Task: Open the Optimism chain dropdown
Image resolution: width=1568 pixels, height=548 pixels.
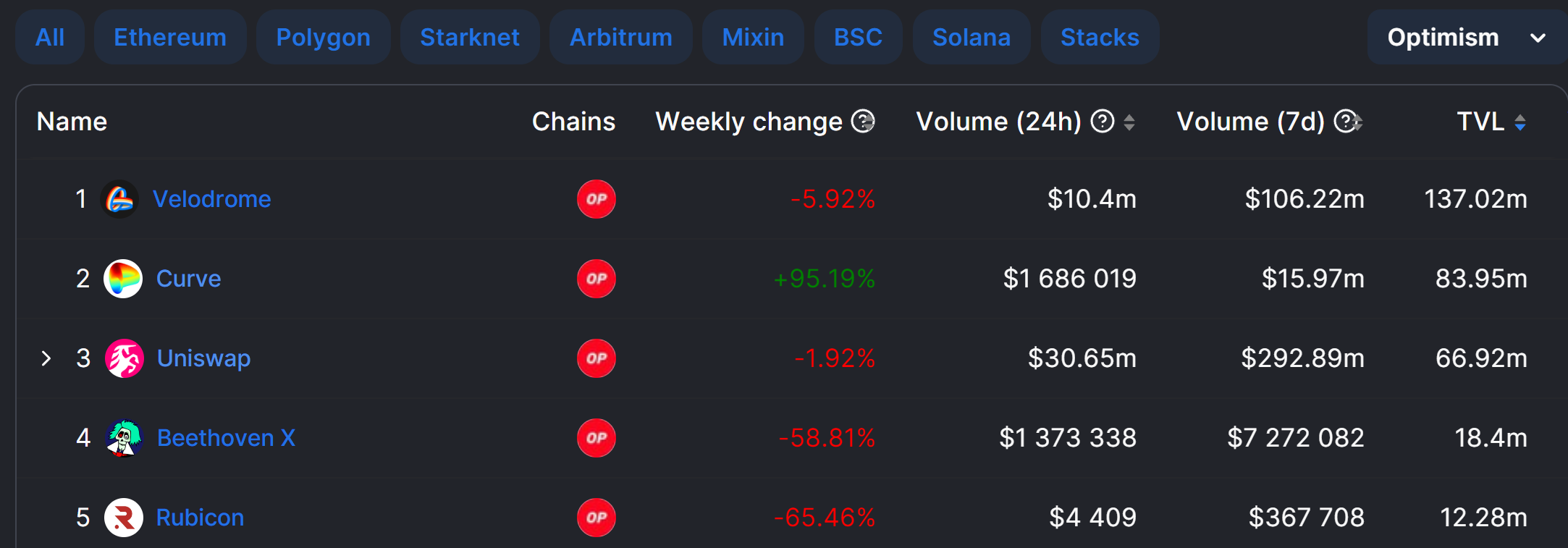Action: [x=1467, y=38]
